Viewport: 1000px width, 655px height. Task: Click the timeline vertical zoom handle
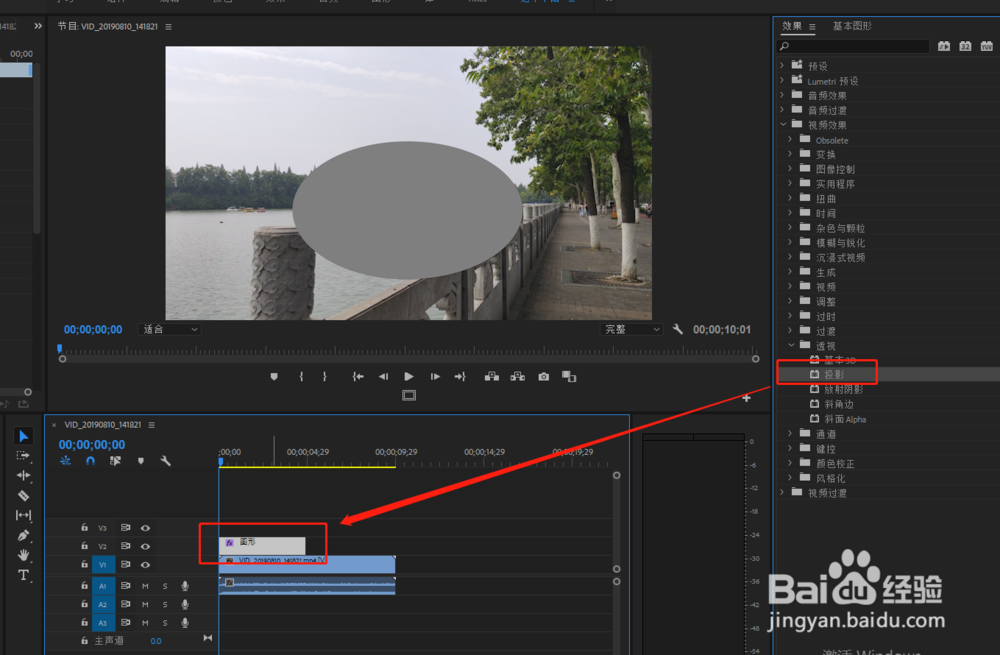[x=616, y=475]
